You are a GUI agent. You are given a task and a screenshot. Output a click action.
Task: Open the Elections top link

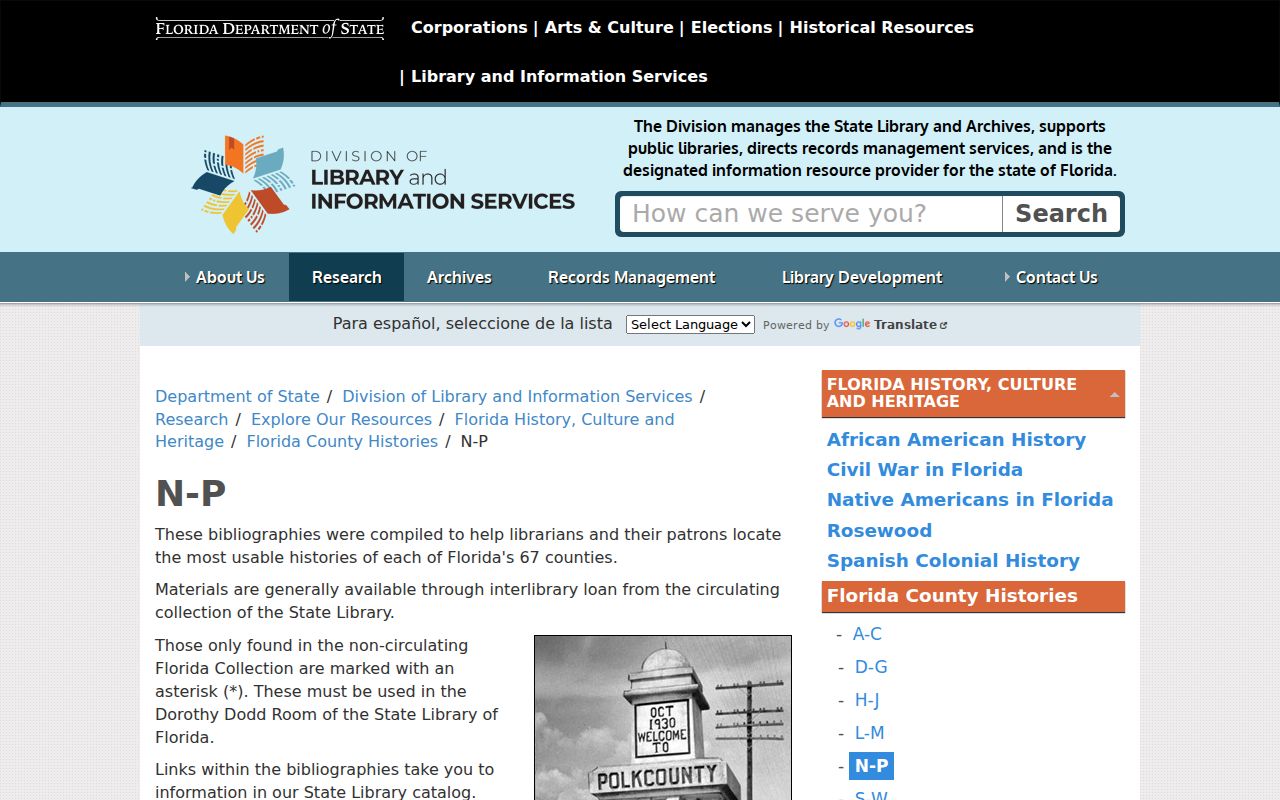[731, 27]
